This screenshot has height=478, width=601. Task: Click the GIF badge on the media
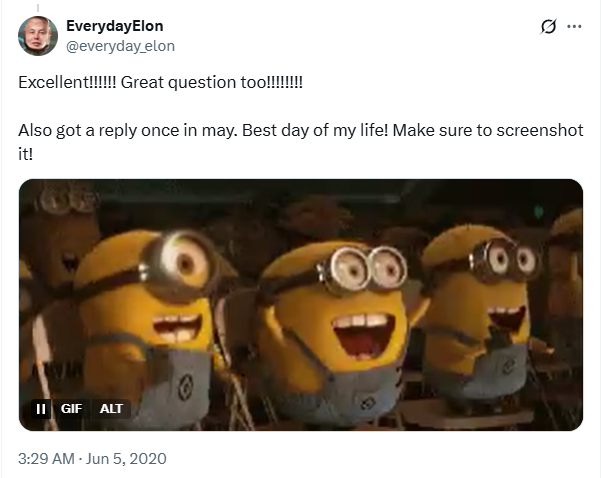coord(71,409)
